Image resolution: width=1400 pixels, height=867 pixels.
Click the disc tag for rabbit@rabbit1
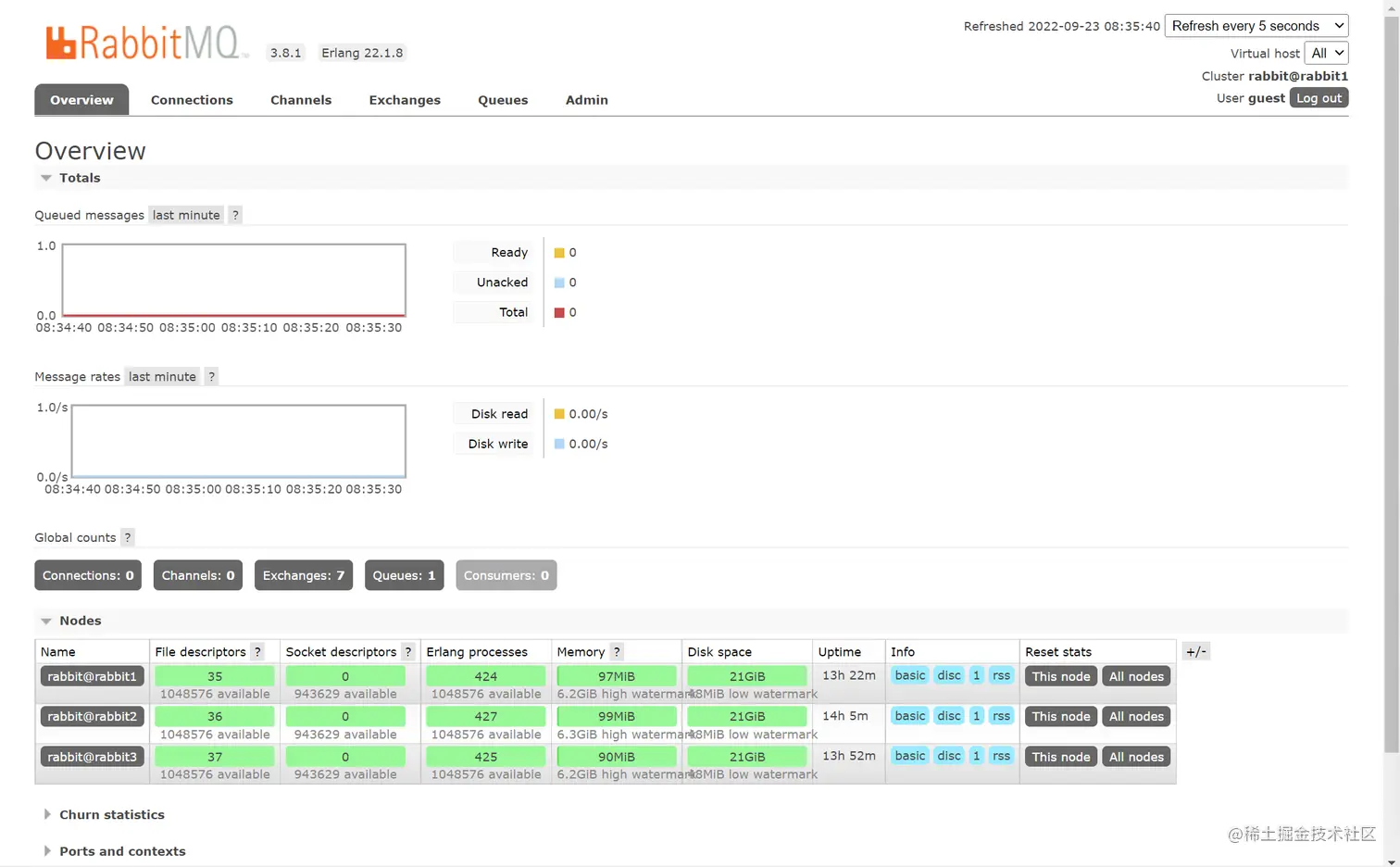pyautogui.click(x=949, y=675)
